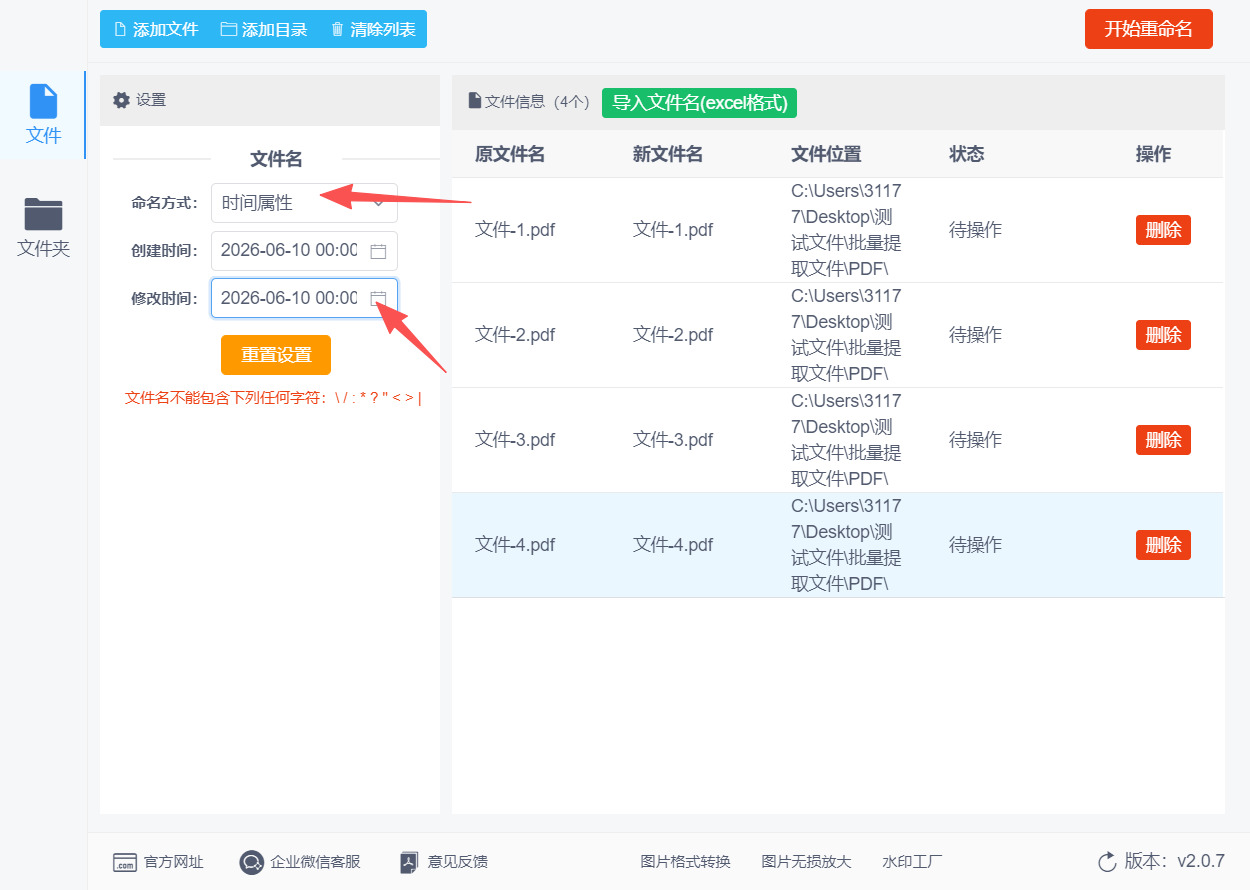Click the version refresh icon
The image size is (1250, 890).
[x=1107, y=861]
